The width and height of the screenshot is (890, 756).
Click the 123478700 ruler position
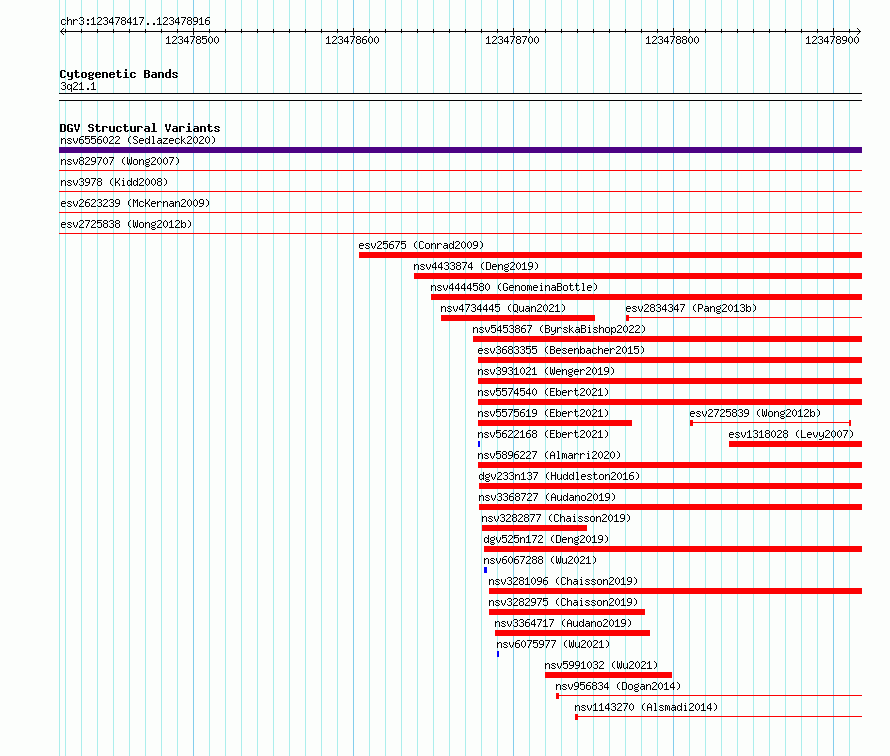[512, 40]
